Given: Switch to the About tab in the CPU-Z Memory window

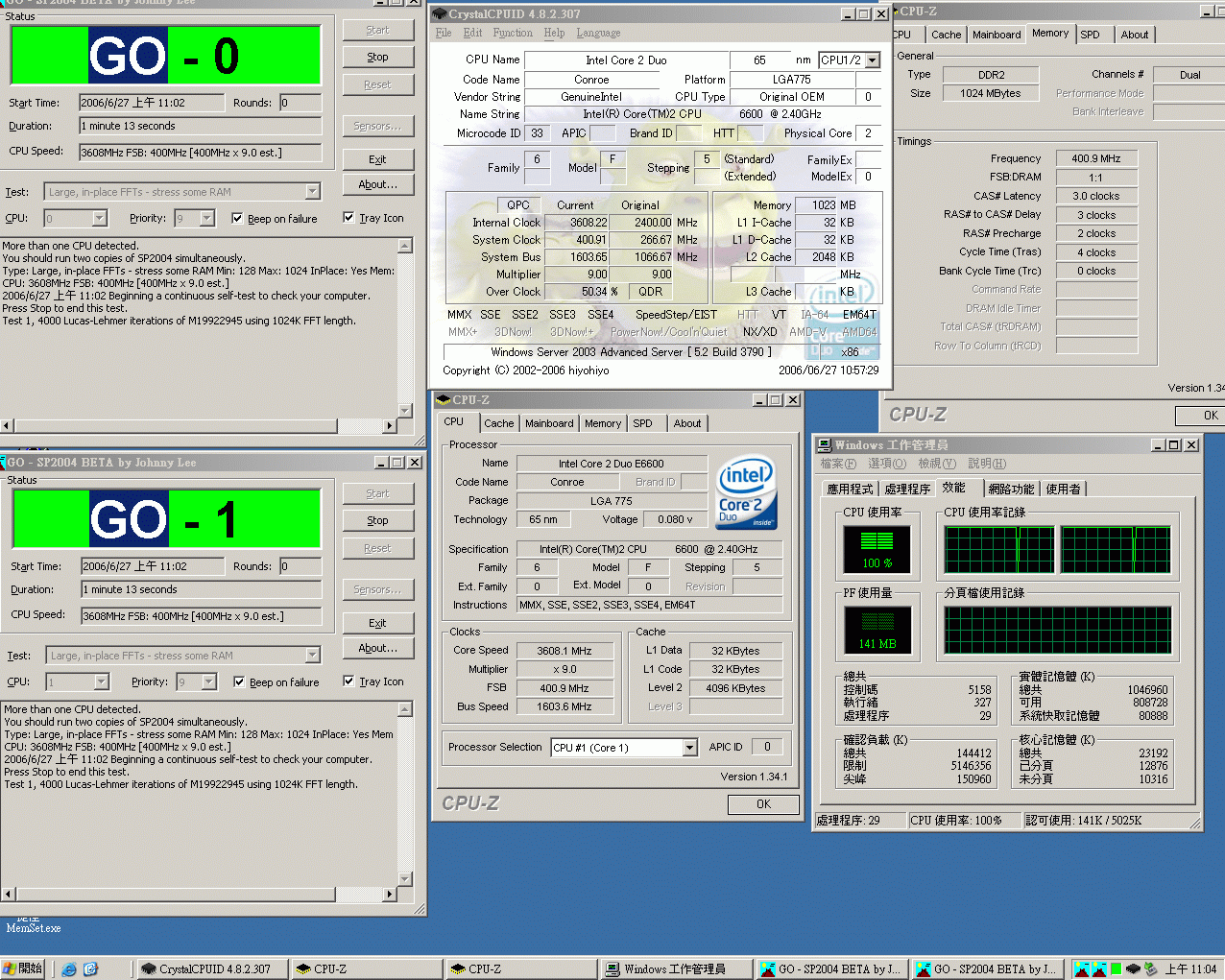Looking at the screenshot, I should 1134,35.
